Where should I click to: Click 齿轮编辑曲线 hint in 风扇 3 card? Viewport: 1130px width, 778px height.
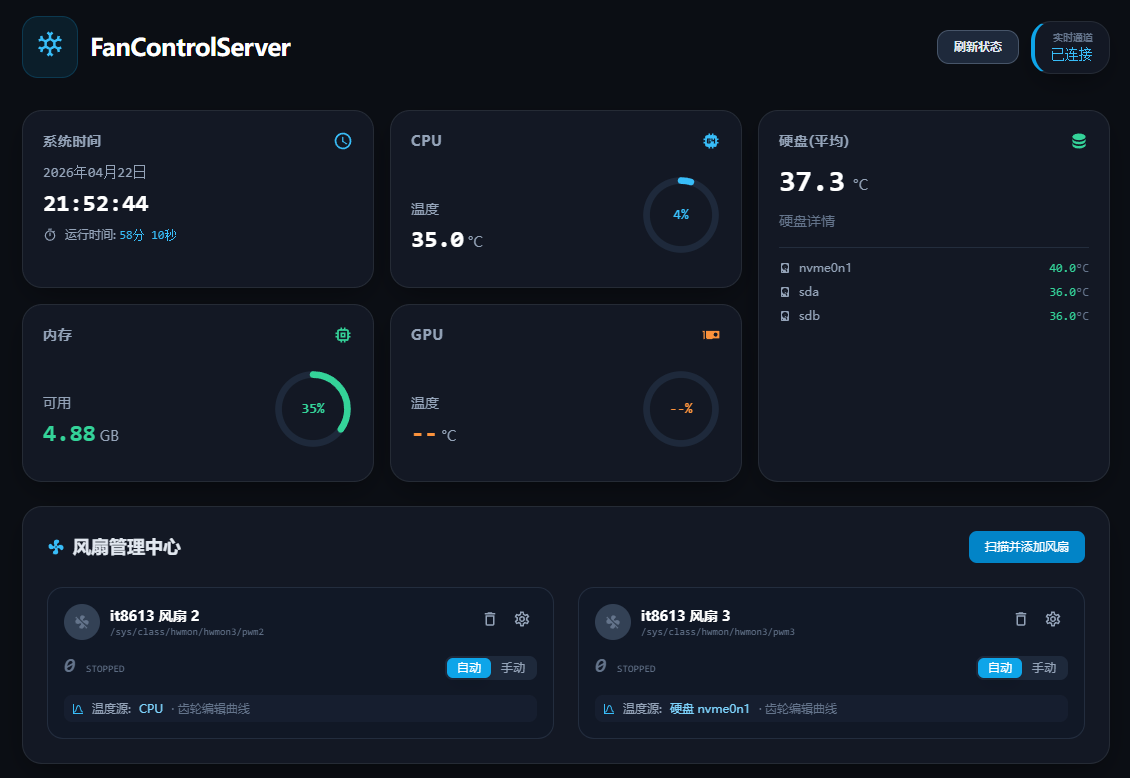click(801, 709)
